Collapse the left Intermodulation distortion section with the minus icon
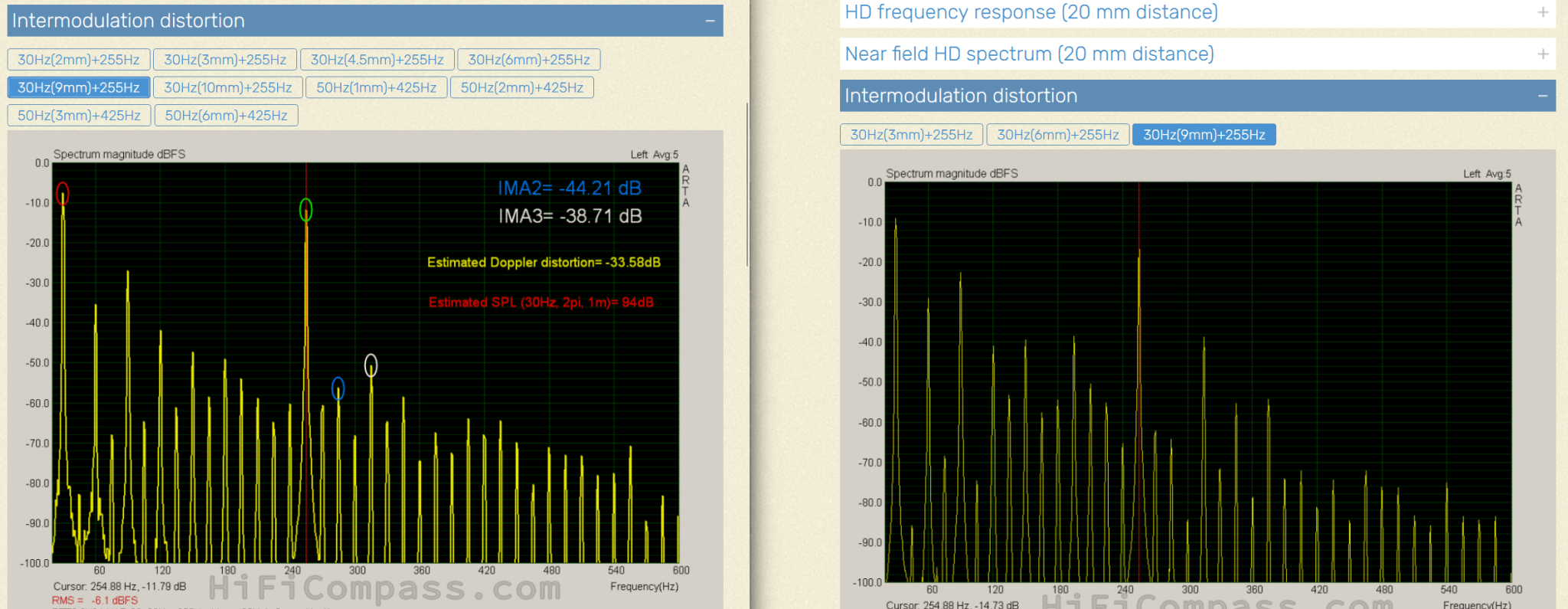This screenshot has height=609, width=1568. click(710, 21)
